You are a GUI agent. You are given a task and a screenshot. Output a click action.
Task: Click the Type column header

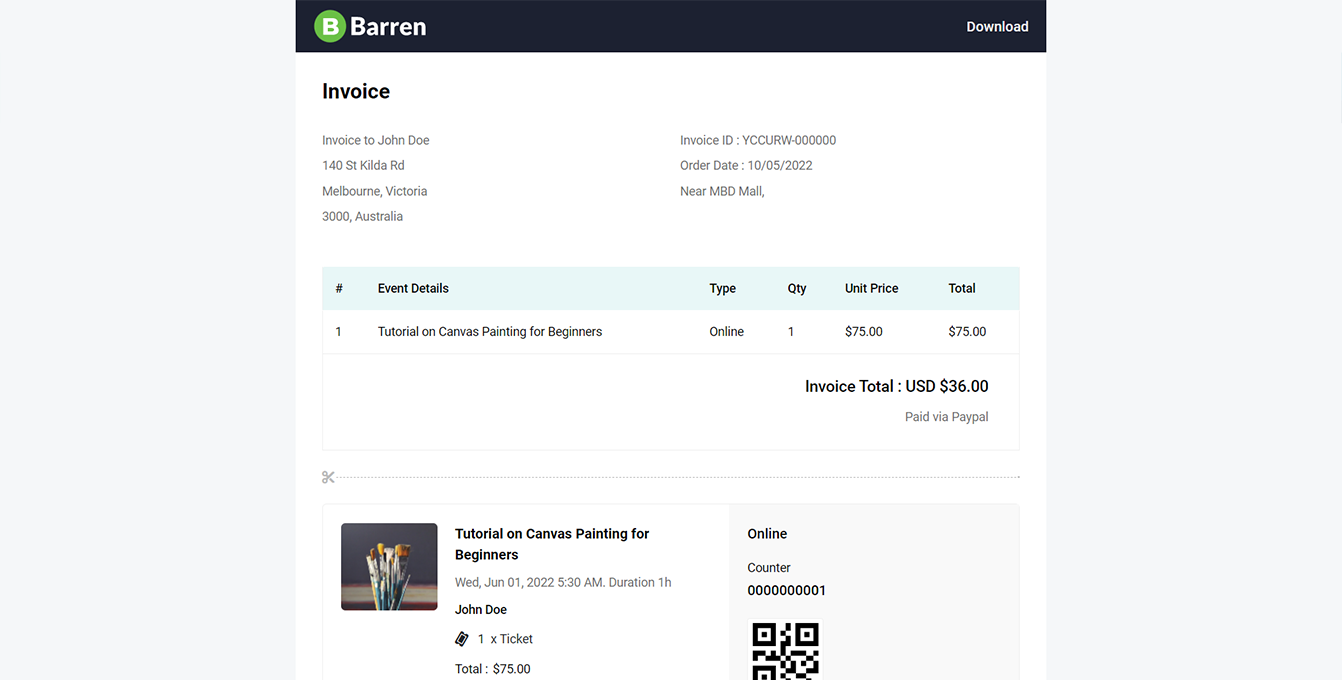click(722, 288)
